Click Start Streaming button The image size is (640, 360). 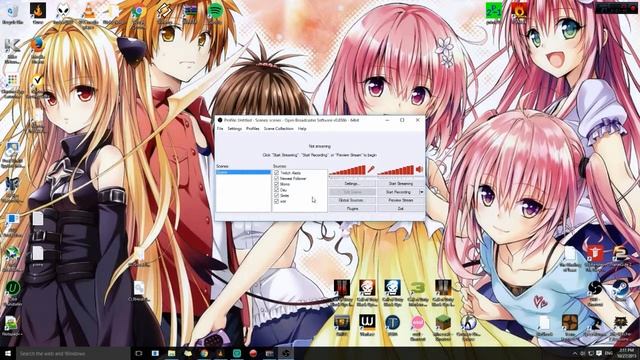click(x=400, y=184)
